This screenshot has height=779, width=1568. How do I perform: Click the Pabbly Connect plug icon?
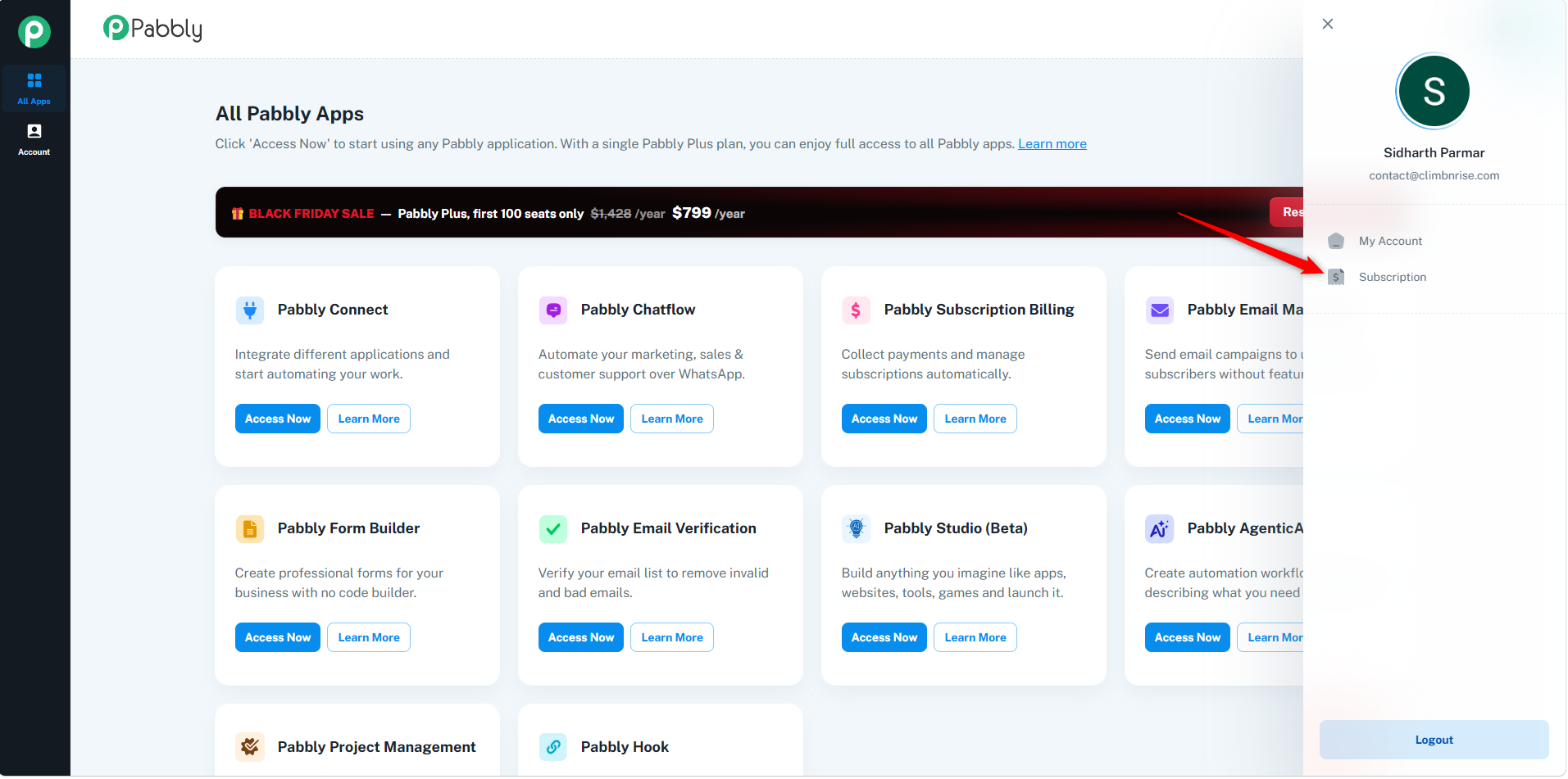tap(250, 310)
